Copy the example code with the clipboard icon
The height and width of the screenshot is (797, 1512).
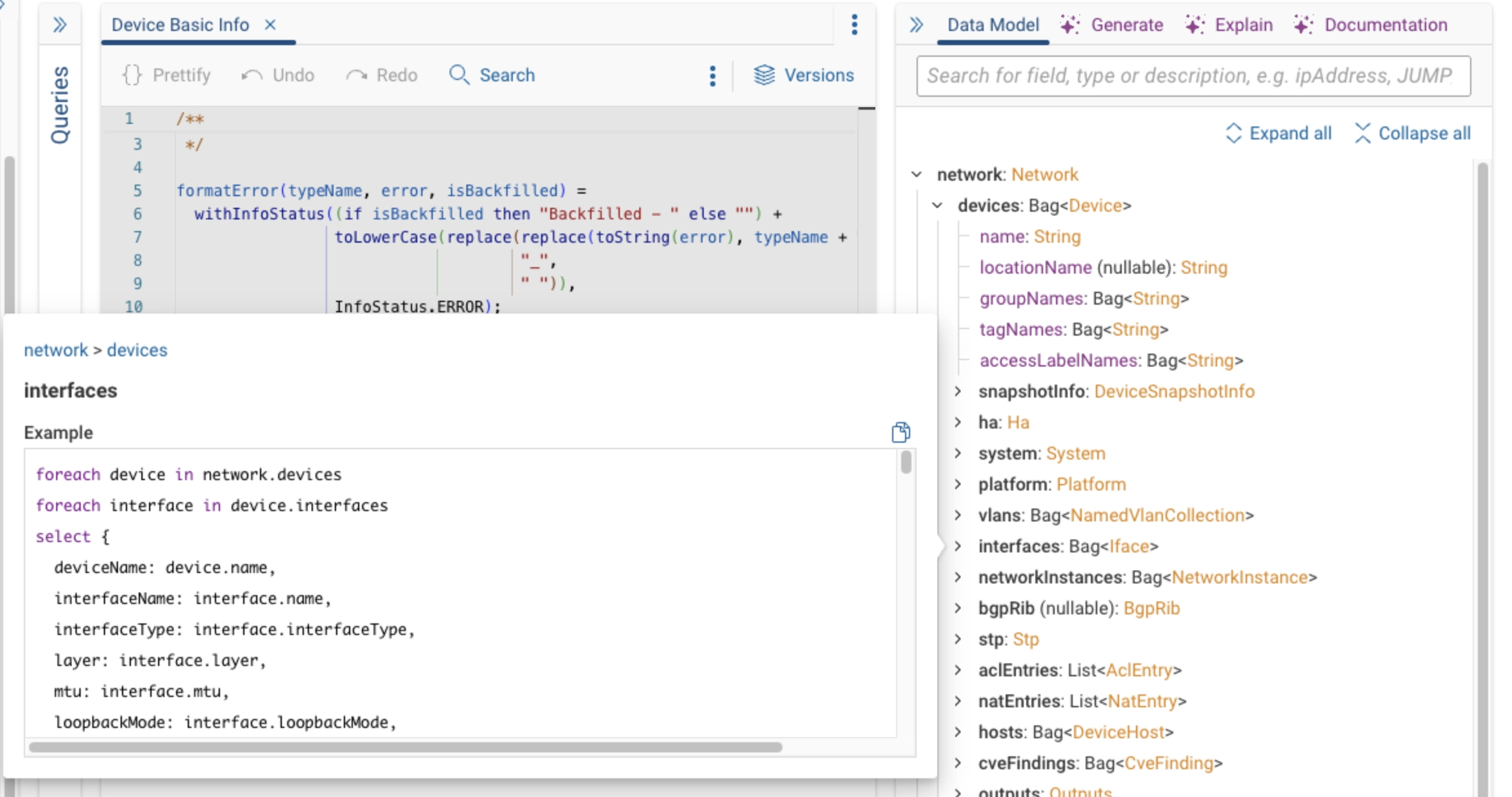tap(901, 432)
